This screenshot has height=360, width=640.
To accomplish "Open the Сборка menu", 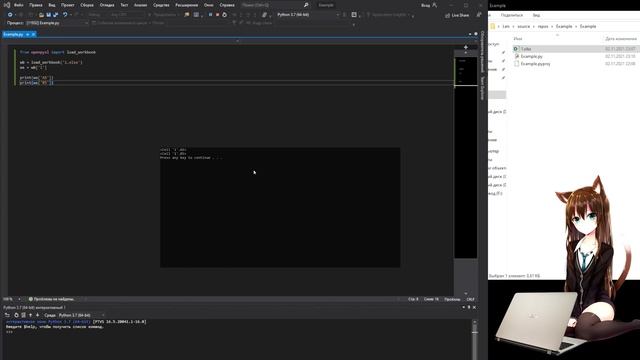I will pos(87,5).
